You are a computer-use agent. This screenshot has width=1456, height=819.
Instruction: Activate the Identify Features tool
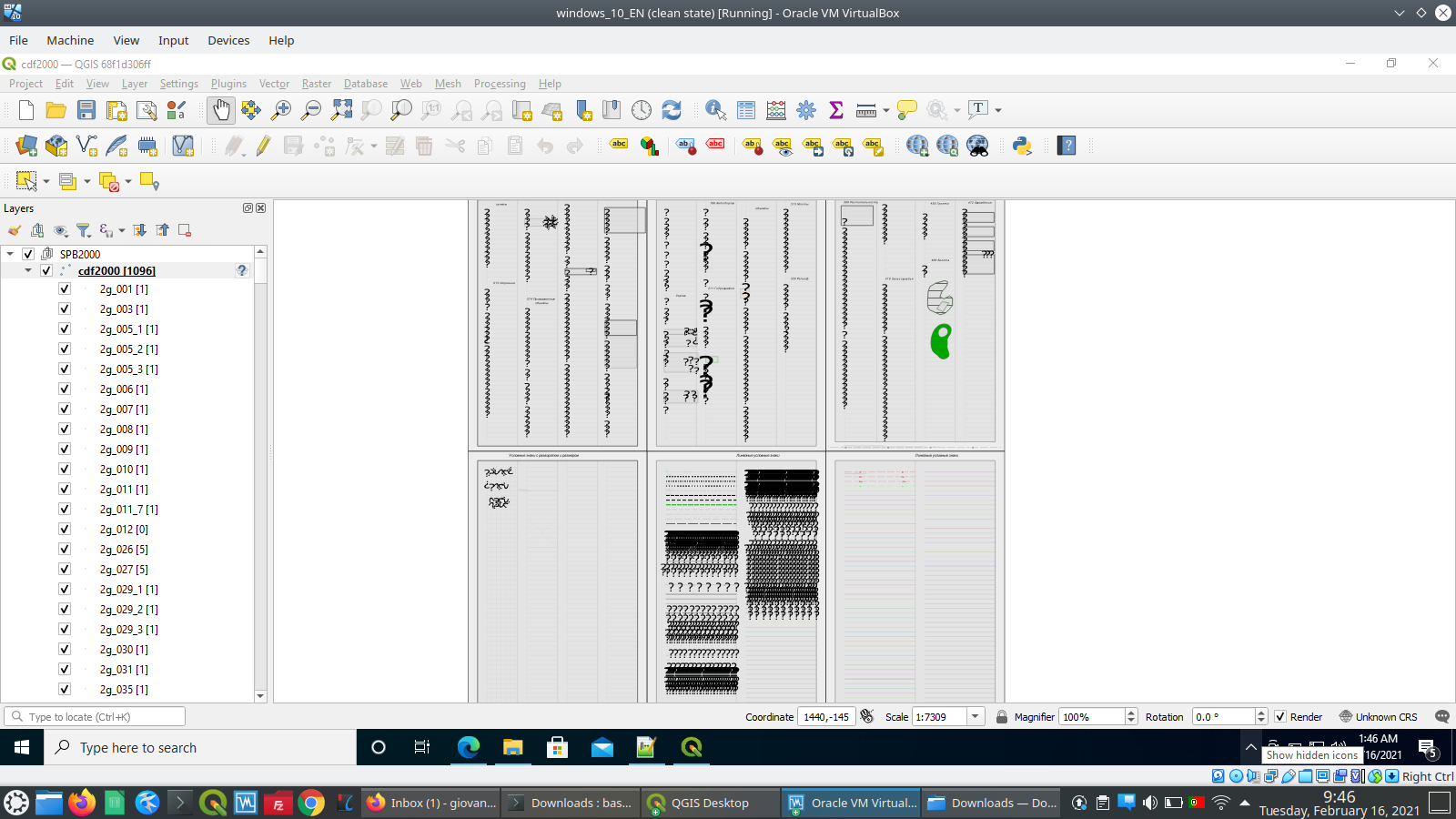click(x=715, y=109)
